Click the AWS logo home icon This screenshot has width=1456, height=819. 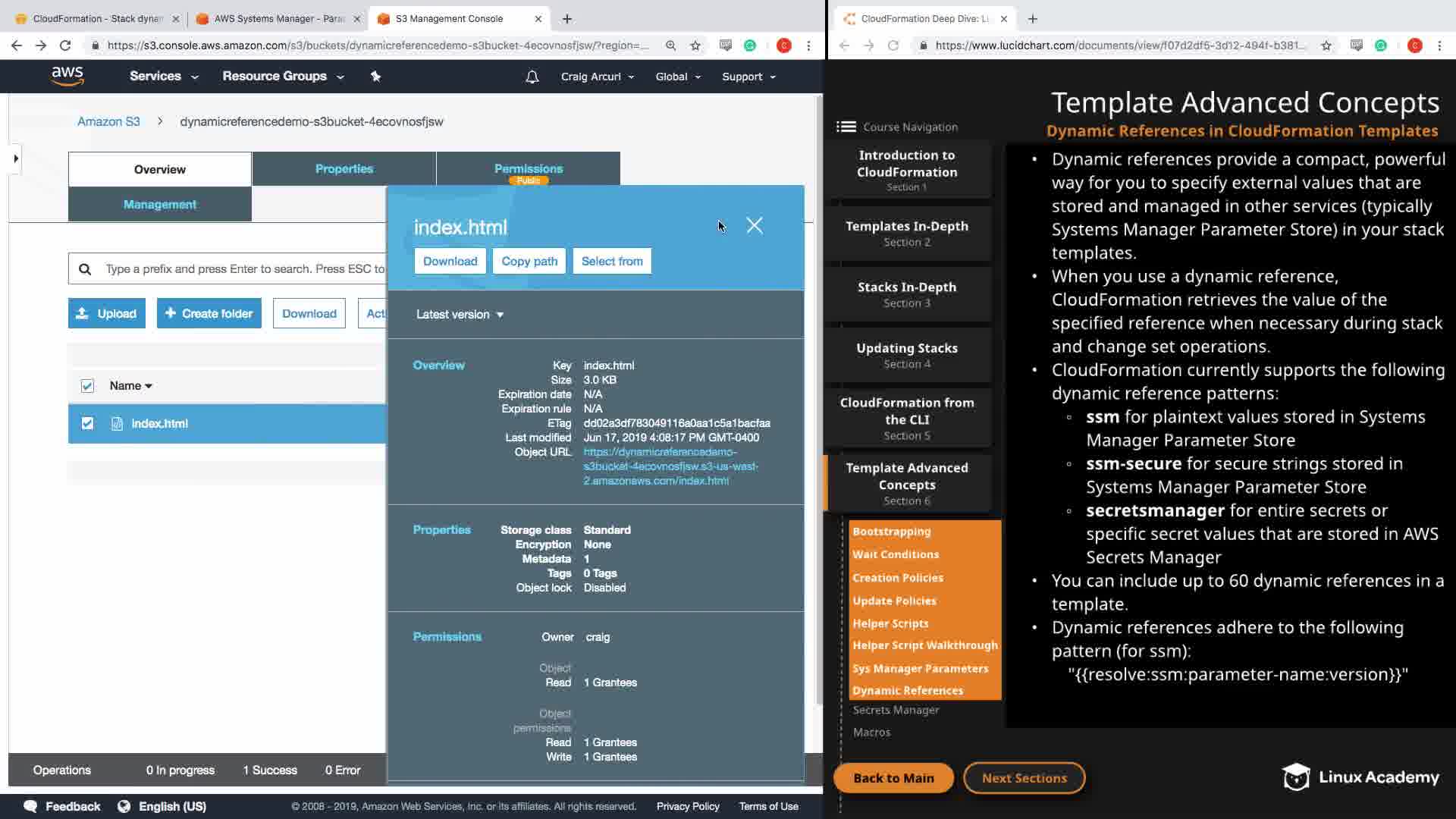67,76
